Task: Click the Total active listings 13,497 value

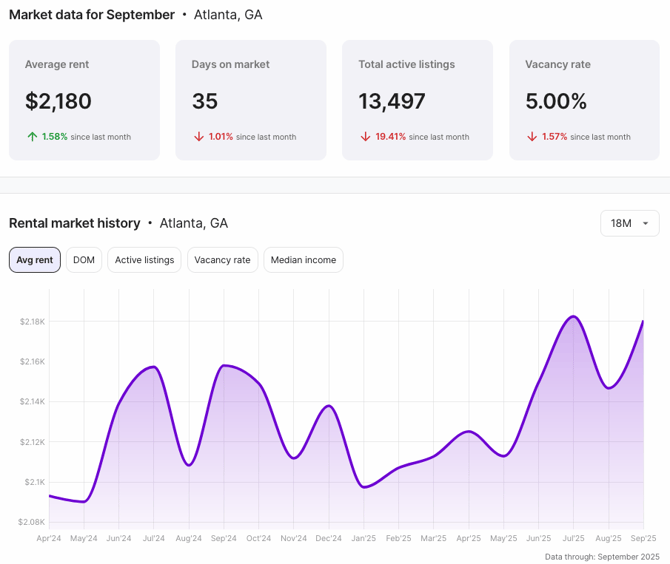Action: click(x=392, y=101)
